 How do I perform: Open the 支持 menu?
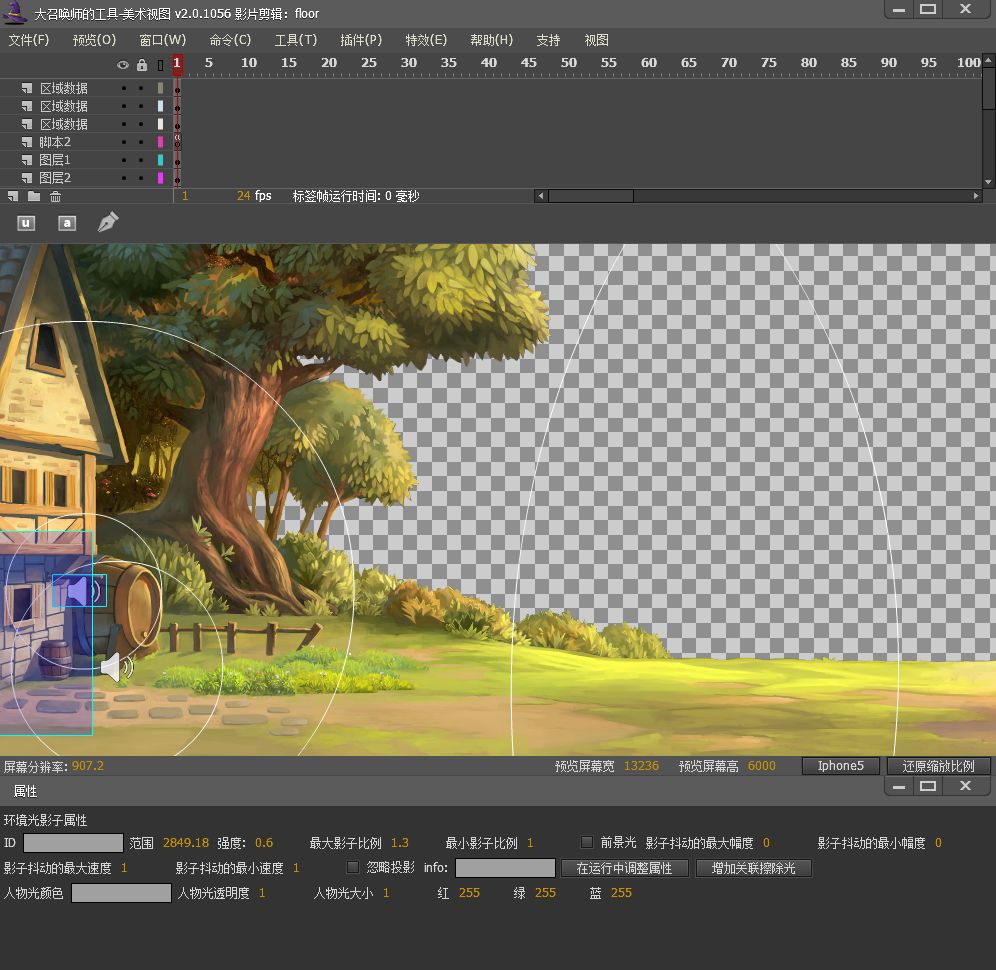(x=548, y=40)
